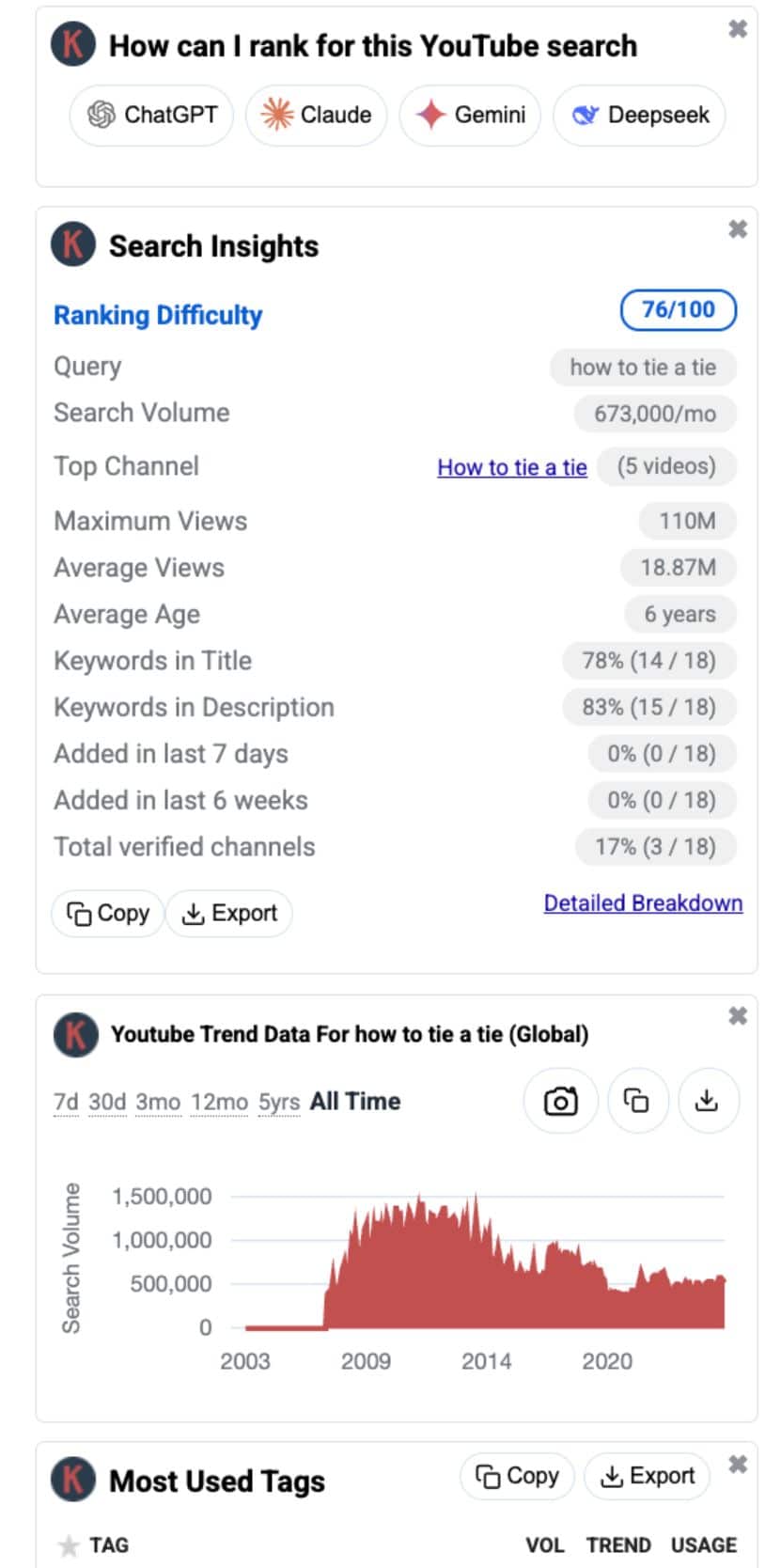Sort tags by the VOL column

(545, 1544)
